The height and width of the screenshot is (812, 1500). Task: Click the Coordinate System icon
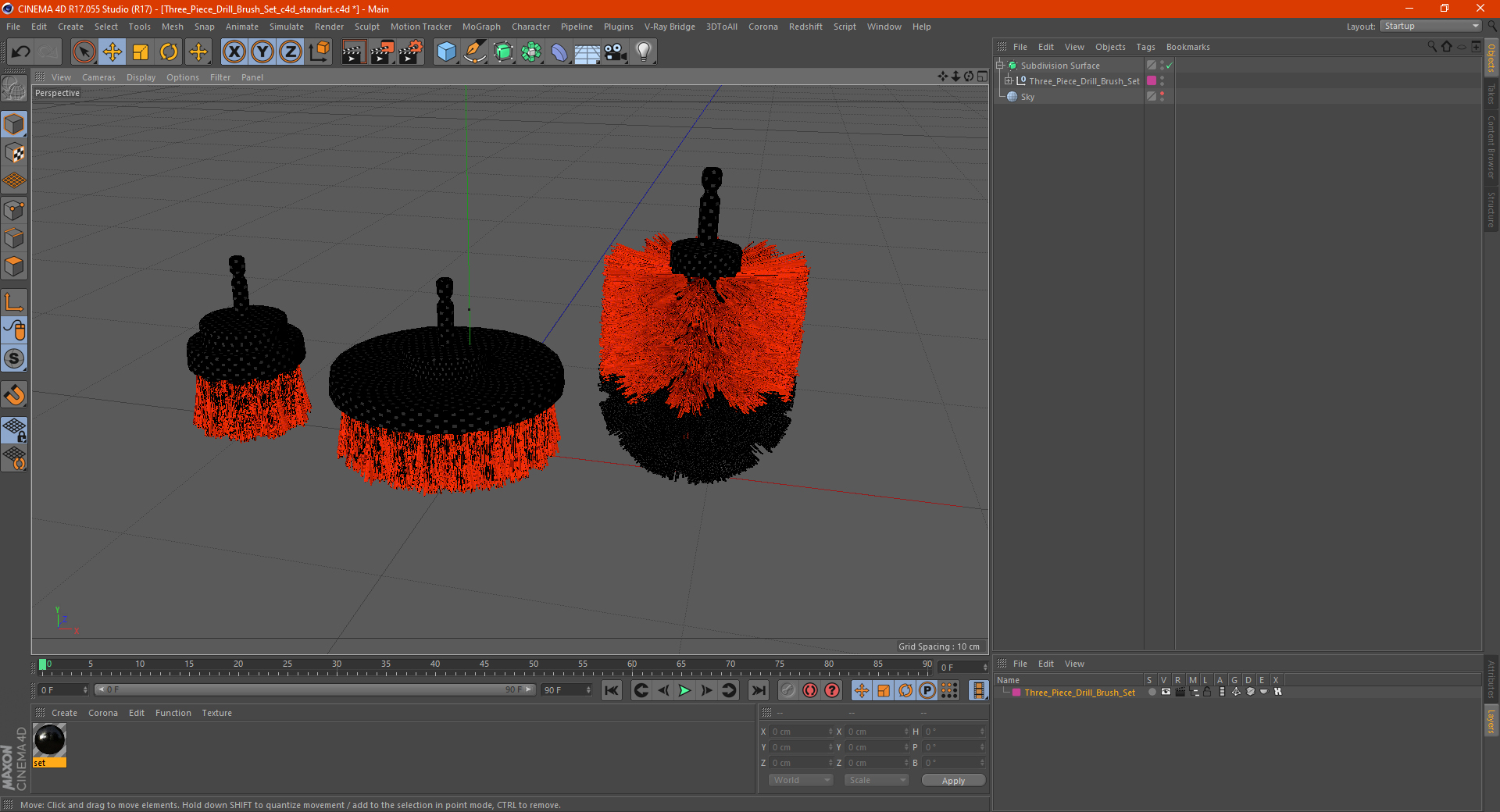pyautogui.click(x=320, y=52)
